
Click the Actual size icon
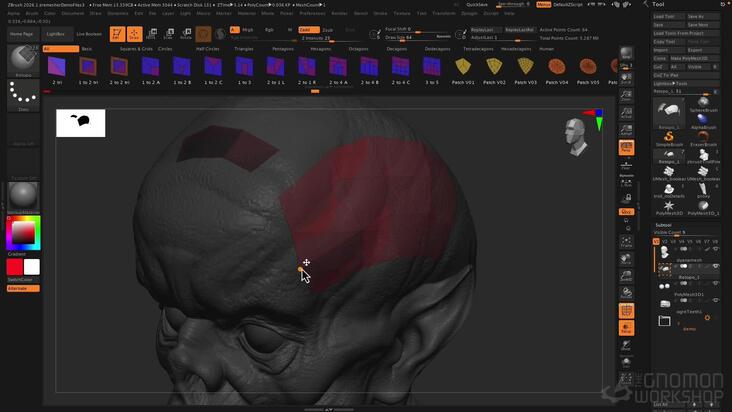(626, 113)
